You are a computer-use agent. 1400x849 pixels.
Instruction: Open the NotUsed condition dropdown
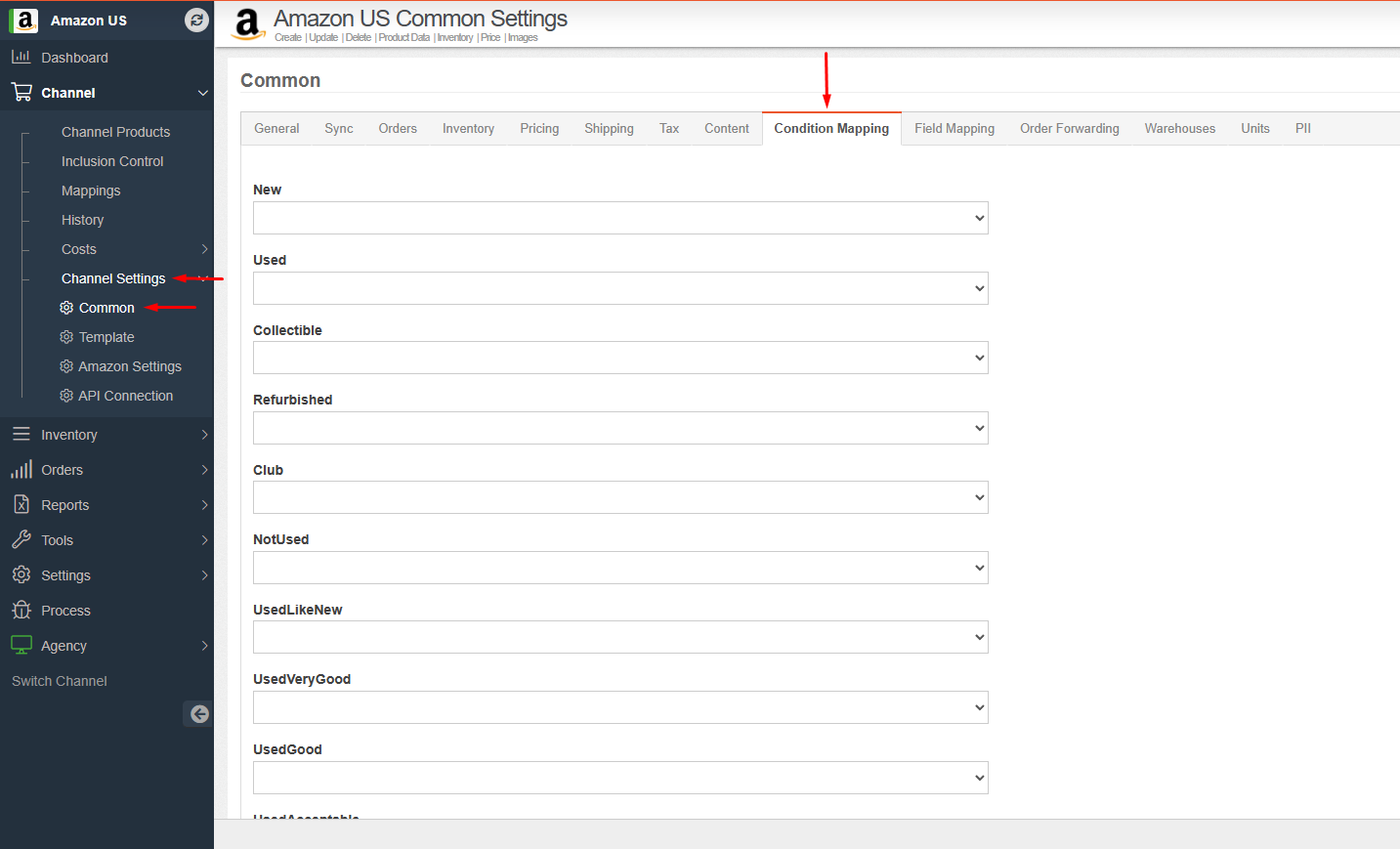pos(620,568)
